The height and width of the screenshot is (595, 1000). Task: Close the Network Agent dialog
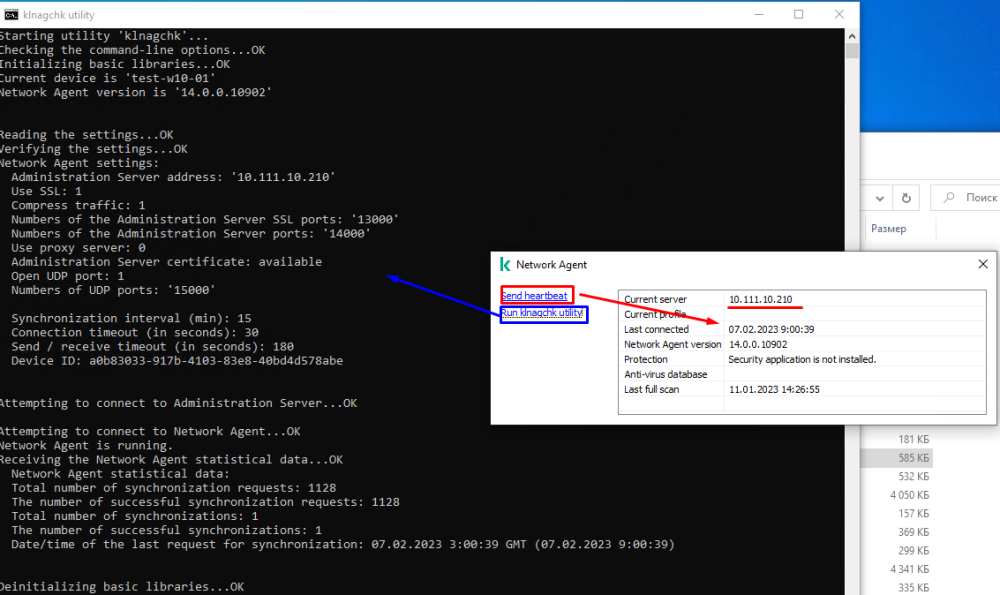(983, 264)
